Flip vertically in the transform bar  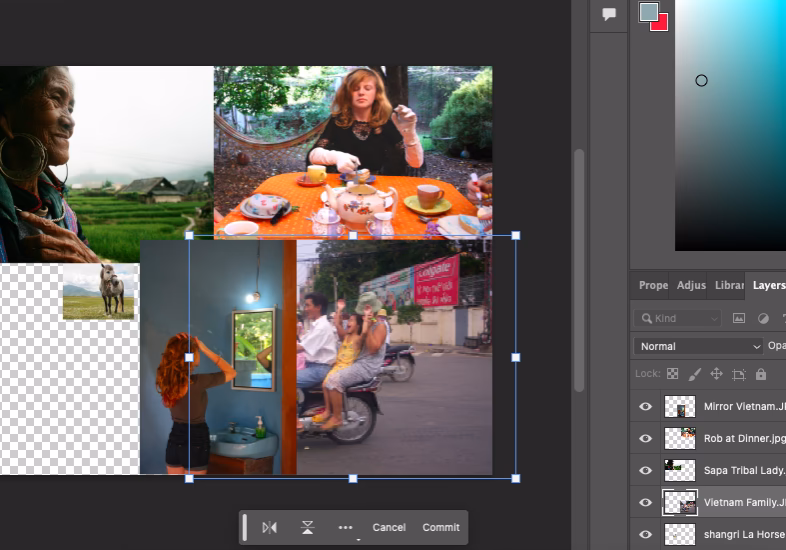point(307,527)
